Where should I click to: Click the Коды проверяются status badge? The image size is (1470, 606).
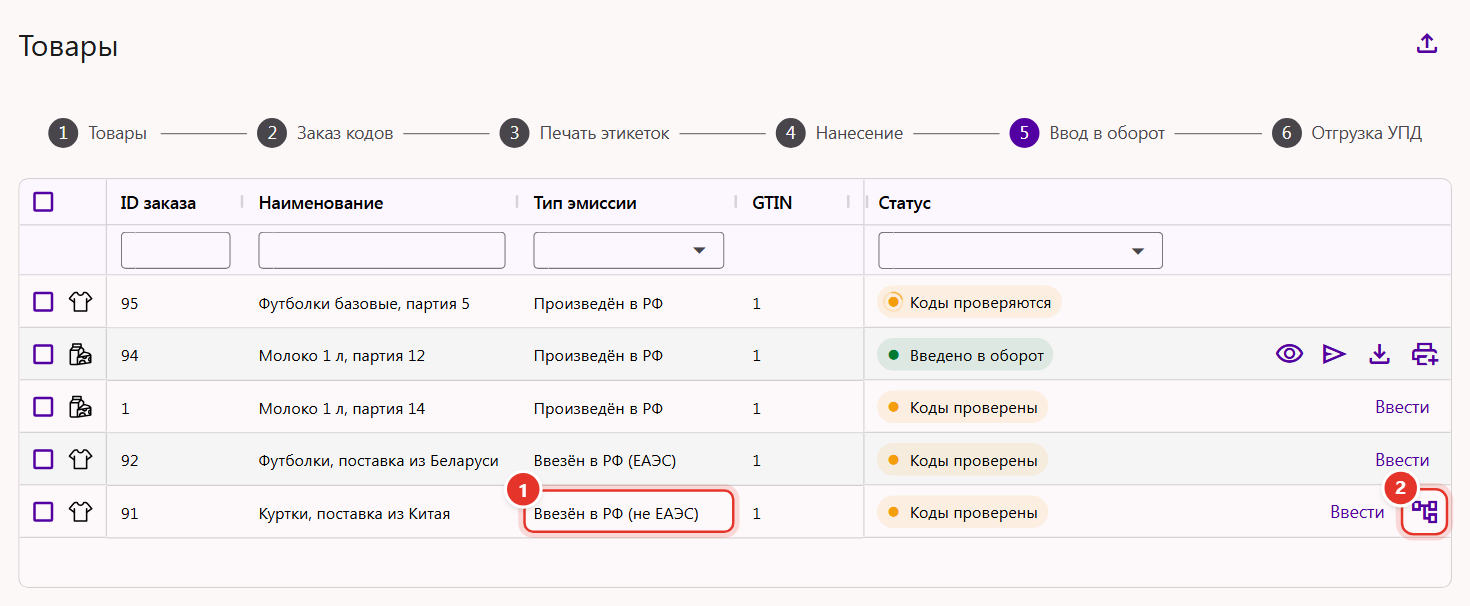click(x=969, y=302)
